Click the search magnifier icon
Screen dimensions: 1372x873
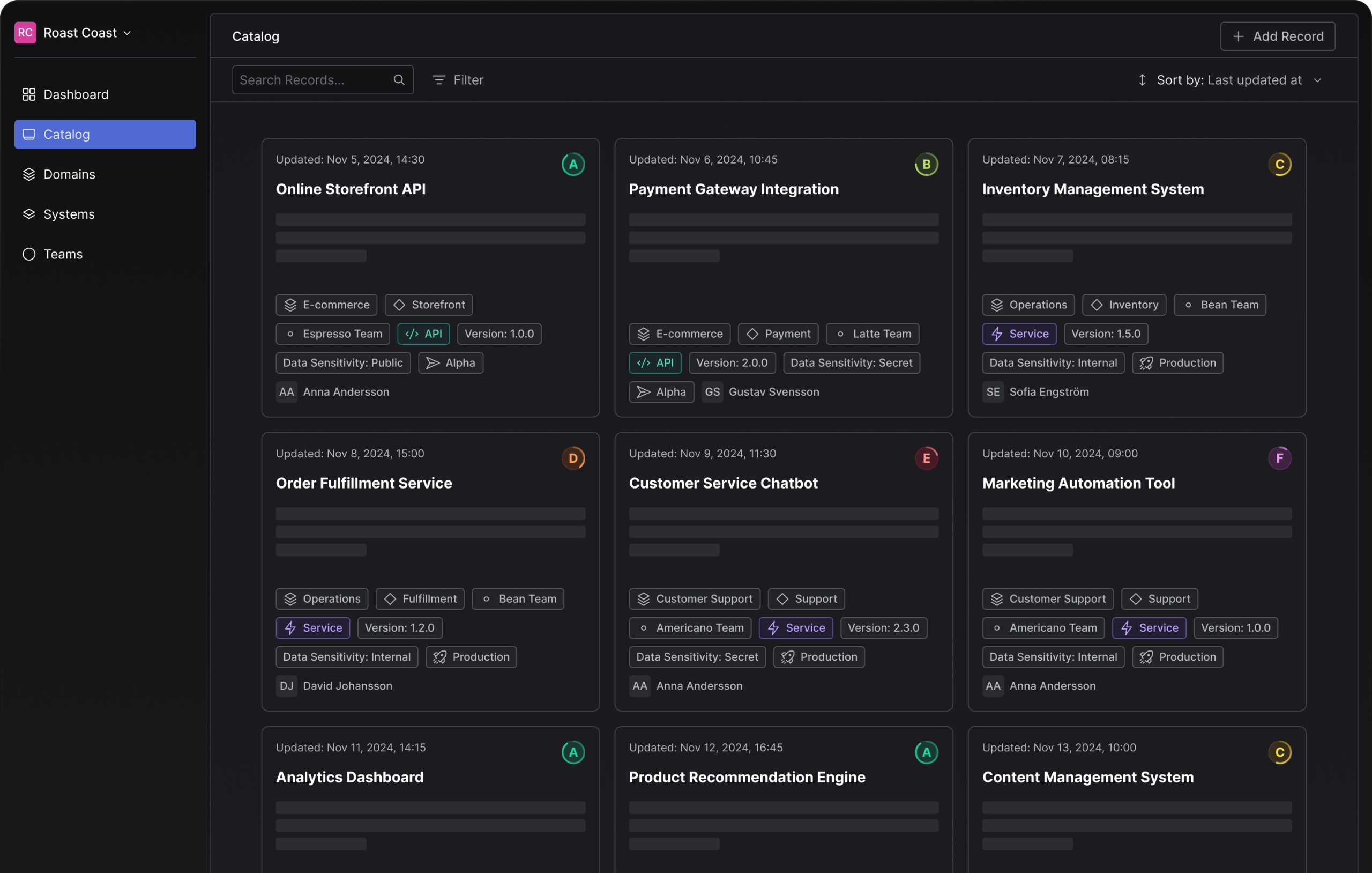point(399,80)
